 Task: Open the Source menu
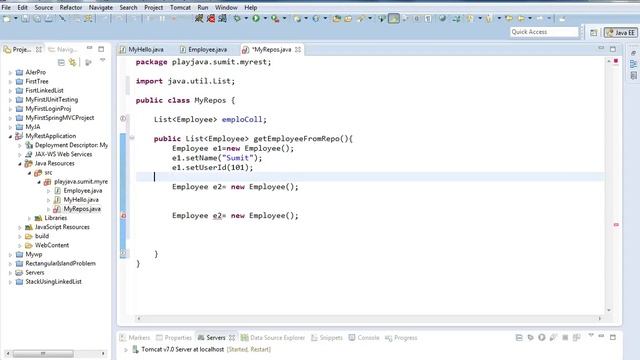pyautogui.click(x=44, y=7)
